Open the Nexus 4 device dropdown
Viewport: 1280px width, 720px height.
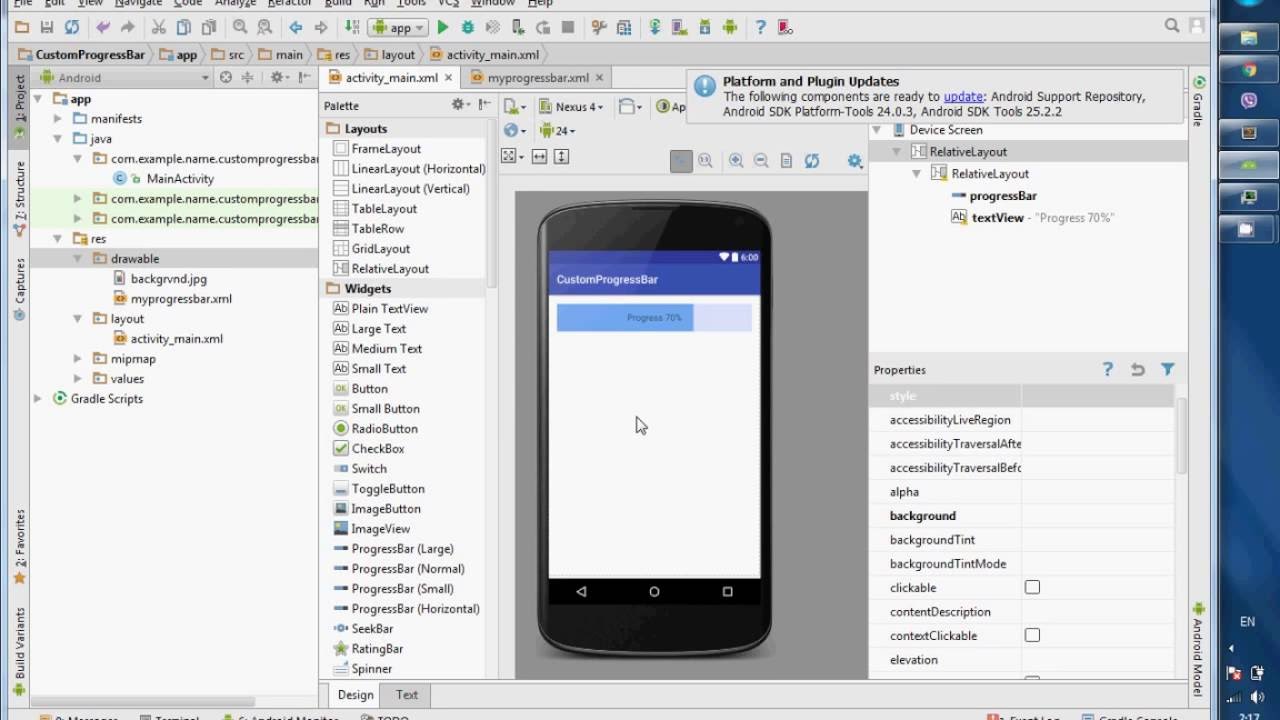[571, 107]
